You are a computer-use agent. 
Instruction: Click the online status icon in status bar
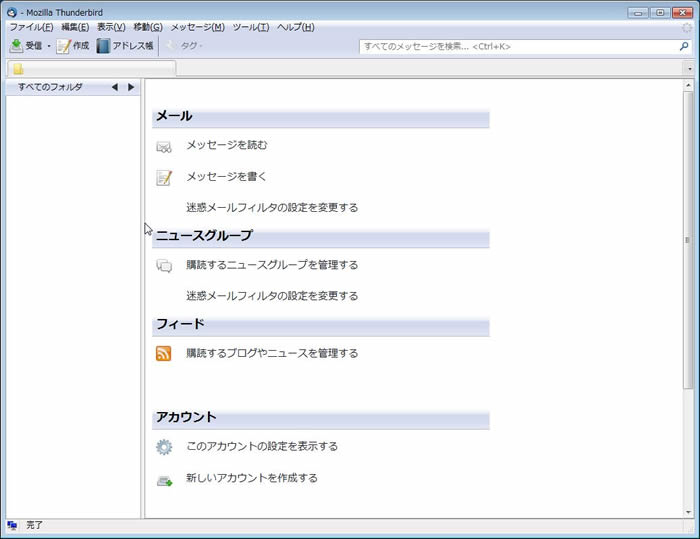click(12, 525)
